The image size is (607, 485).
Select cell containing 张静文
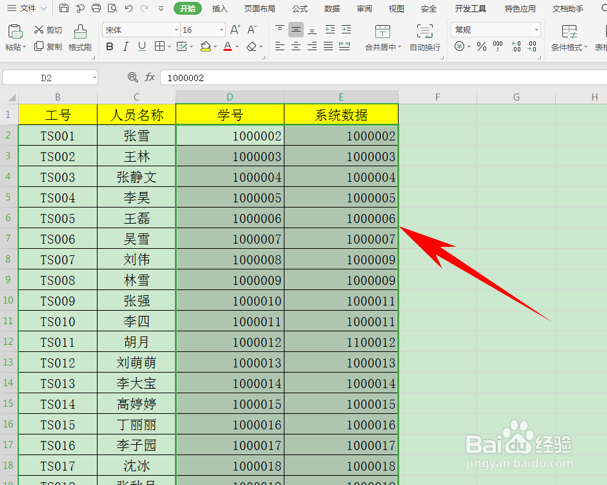(x=136, y=177)
